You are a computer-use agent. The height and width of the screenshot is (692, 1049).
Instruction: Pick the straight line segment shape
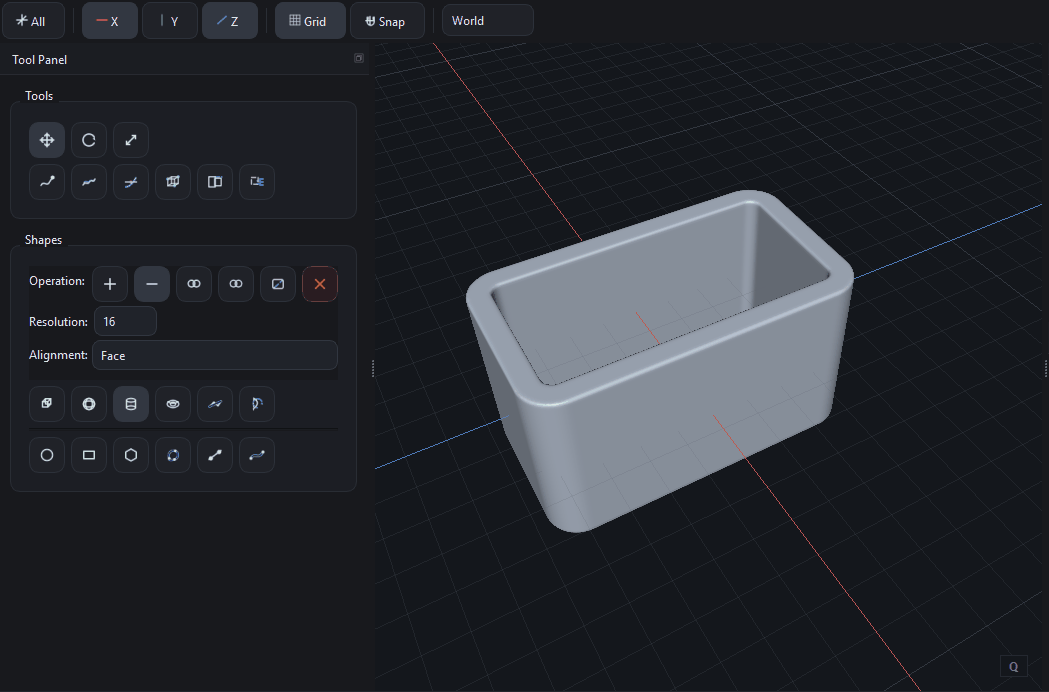click(215, 455)
